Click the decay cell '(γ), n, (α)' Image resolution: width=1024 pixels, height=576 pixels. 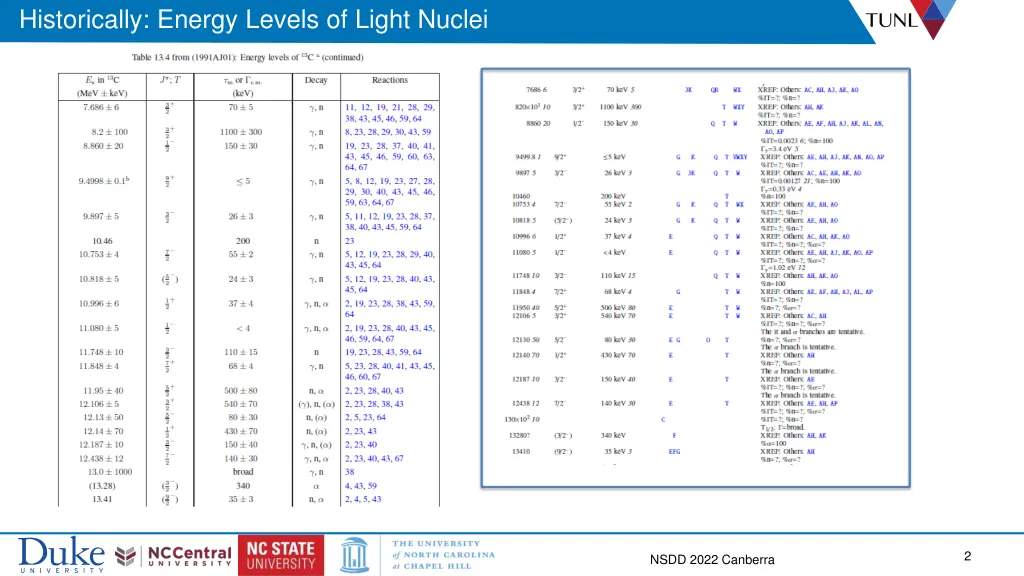tap(316, 404)
